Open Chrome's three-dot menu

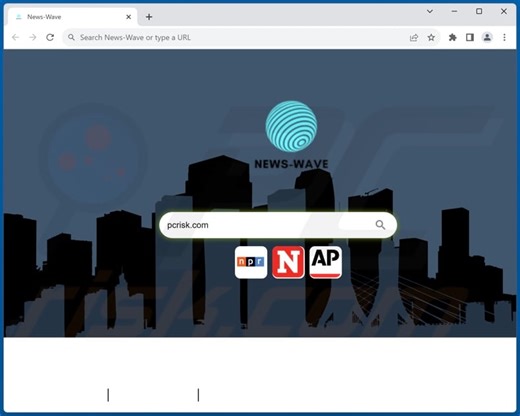(x=504, y=38)
